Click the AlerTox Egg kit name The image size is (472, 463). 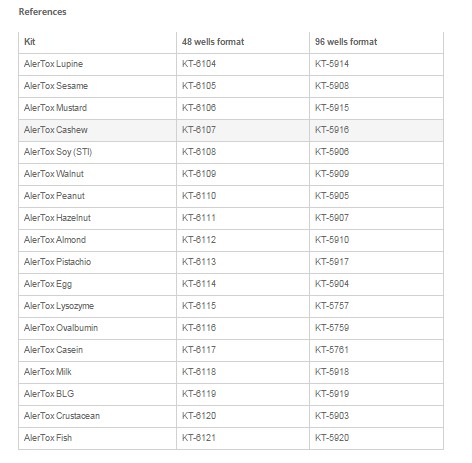tap(48, 284)
